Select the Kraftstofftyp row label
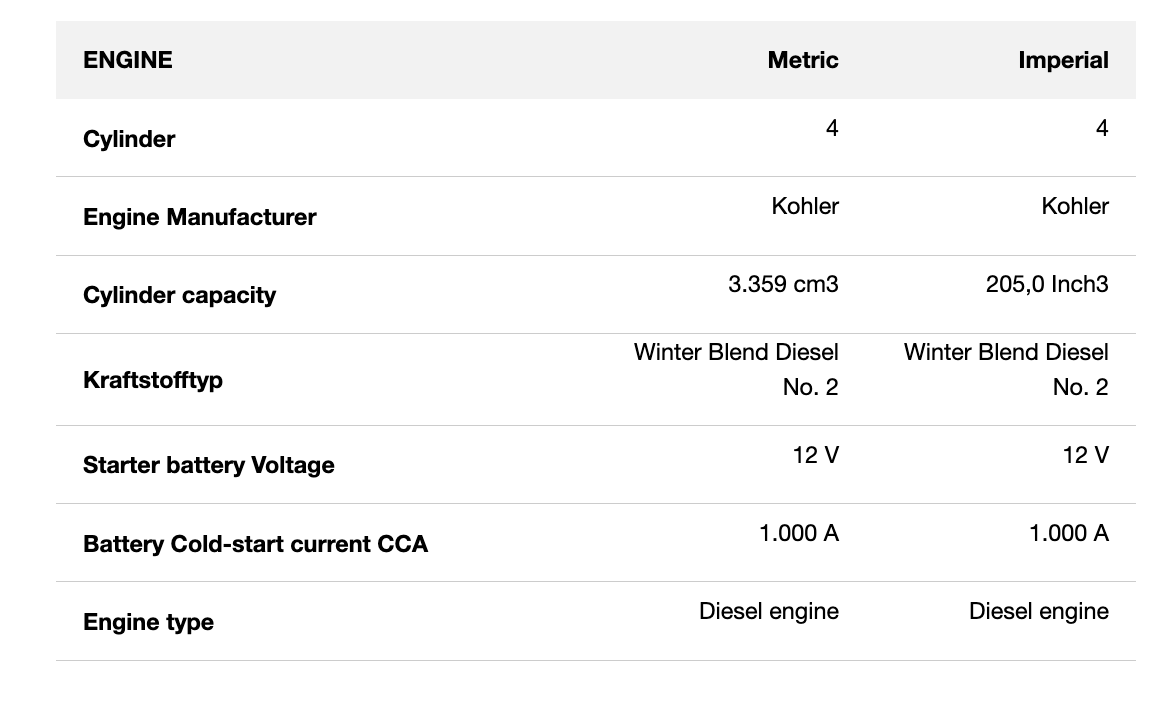 (153, 380)
